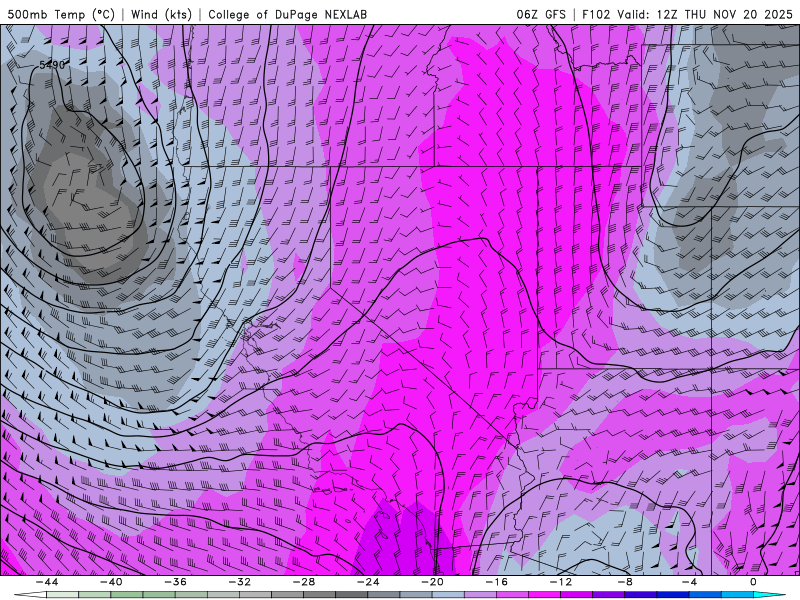Click the '-28' colorbar tick label
Image resolution: width=800 pixels, height=600 pixels.
pyautogui.click(x=304, y=582)
